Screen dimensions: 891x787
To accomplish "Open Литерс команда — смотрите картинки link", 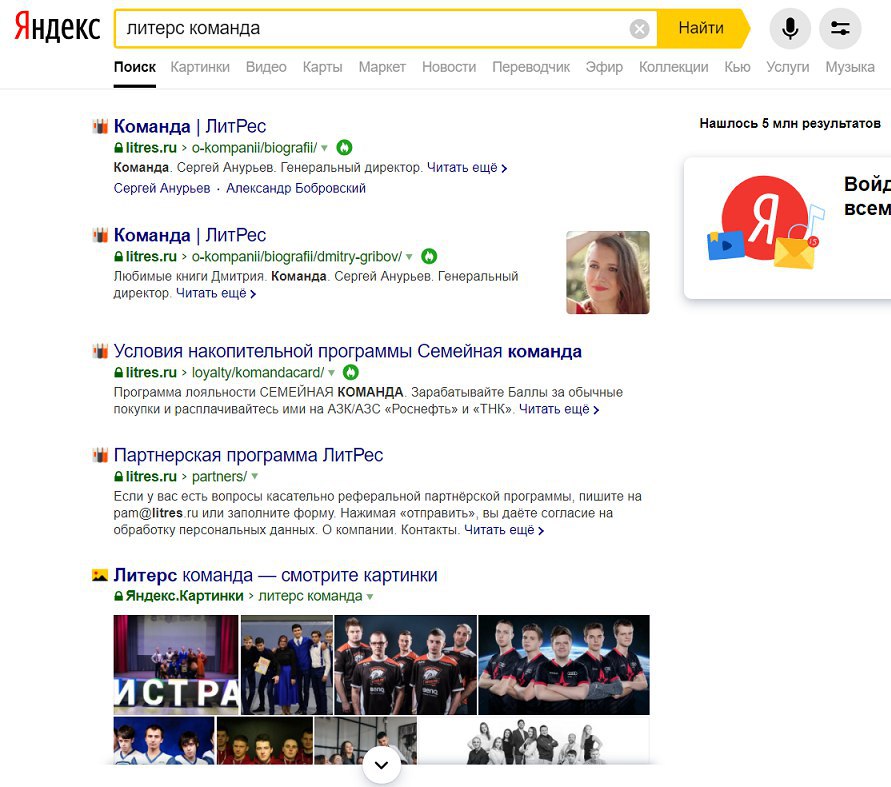I will (x=276, y=575).
